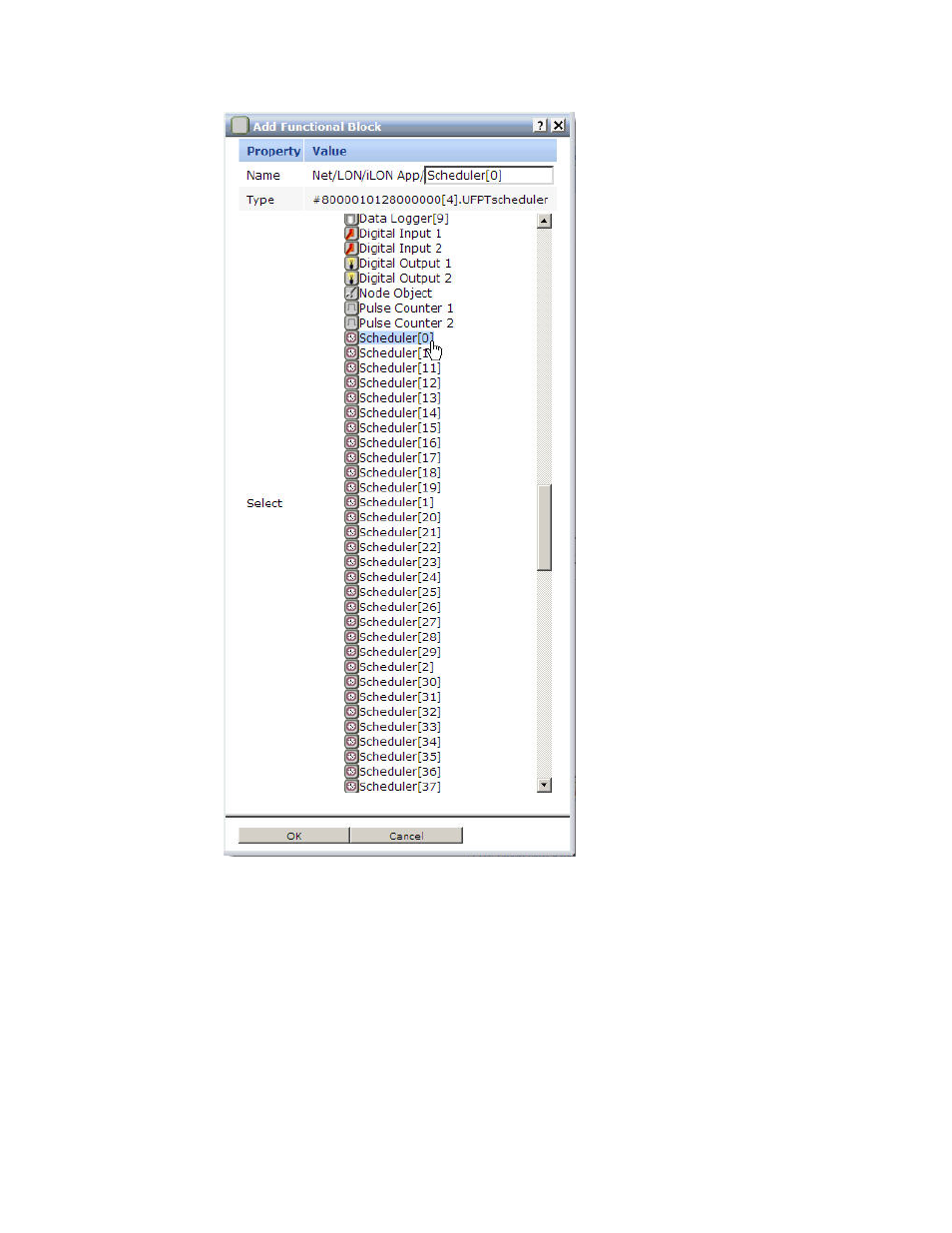
Task: Click the Scheduler[24] clock icon
Action: [x=351, y=578]
